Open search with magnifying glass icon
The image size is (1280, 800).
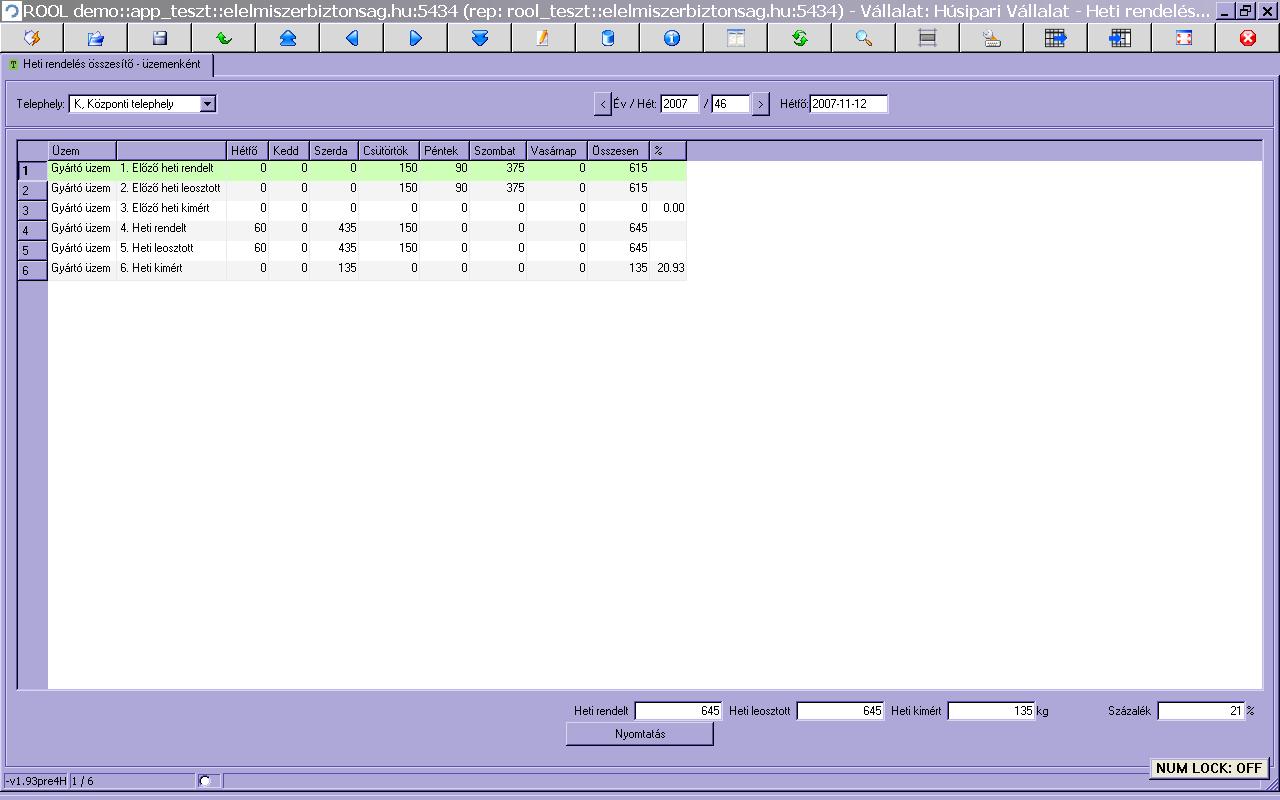click(x=864, y=38)
